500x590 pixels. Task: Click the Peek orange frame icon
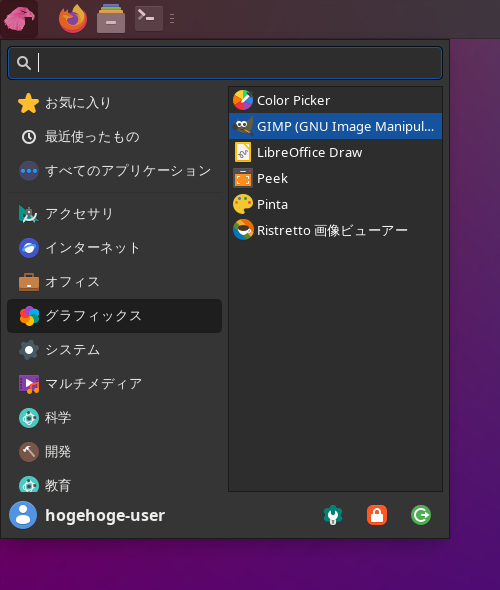(243, 178)
